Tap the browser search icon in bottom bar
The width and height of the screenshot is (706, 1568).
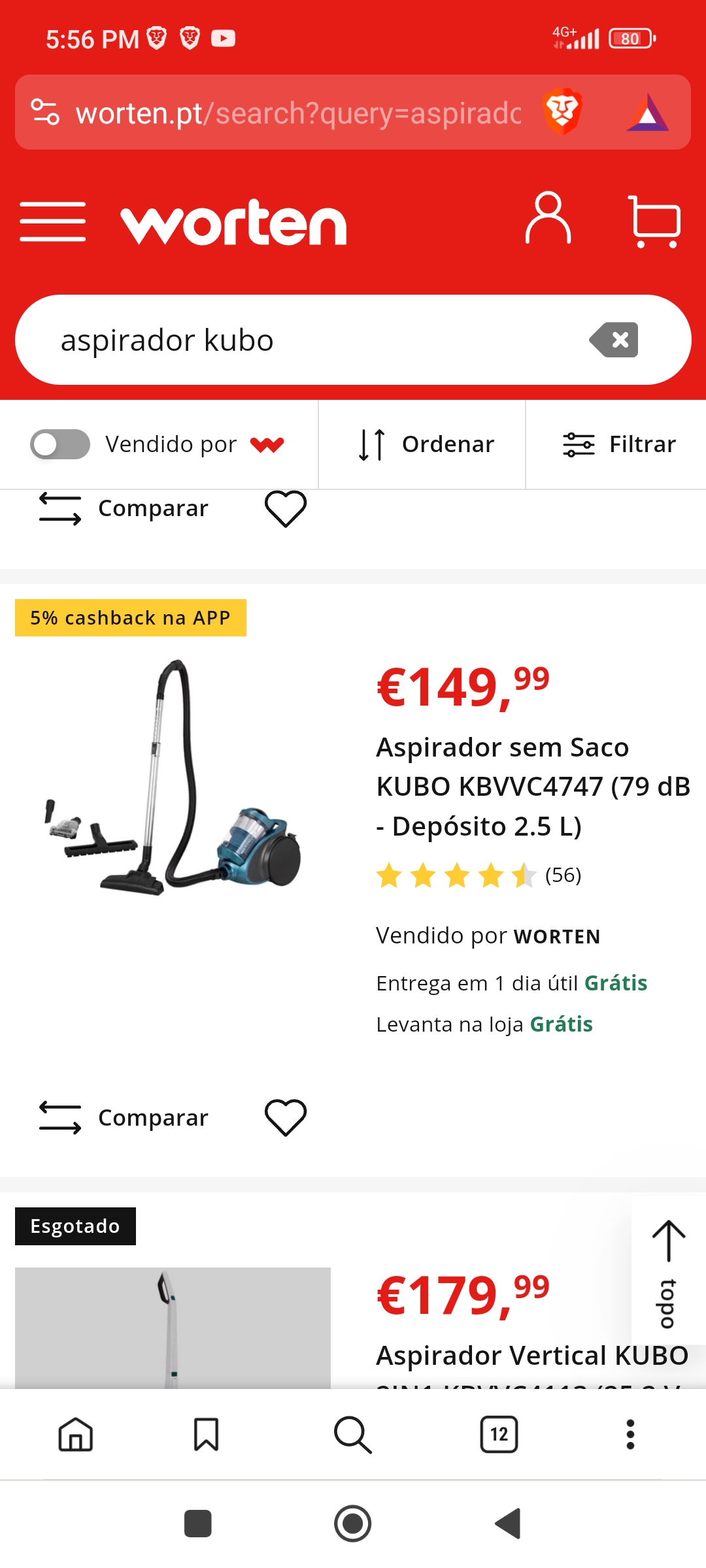(352, 1435)
